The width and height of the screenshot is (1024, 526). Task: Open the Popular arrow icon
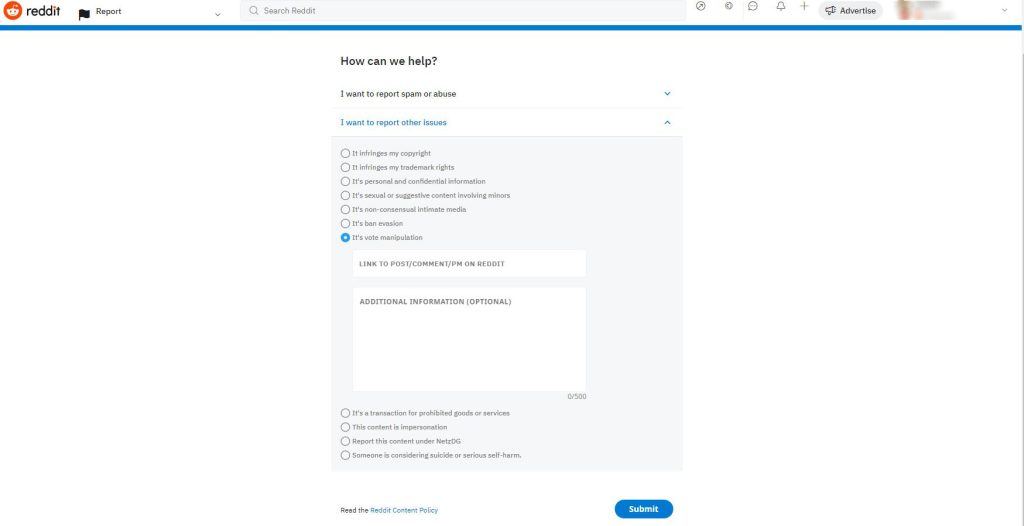pos(700,7)
